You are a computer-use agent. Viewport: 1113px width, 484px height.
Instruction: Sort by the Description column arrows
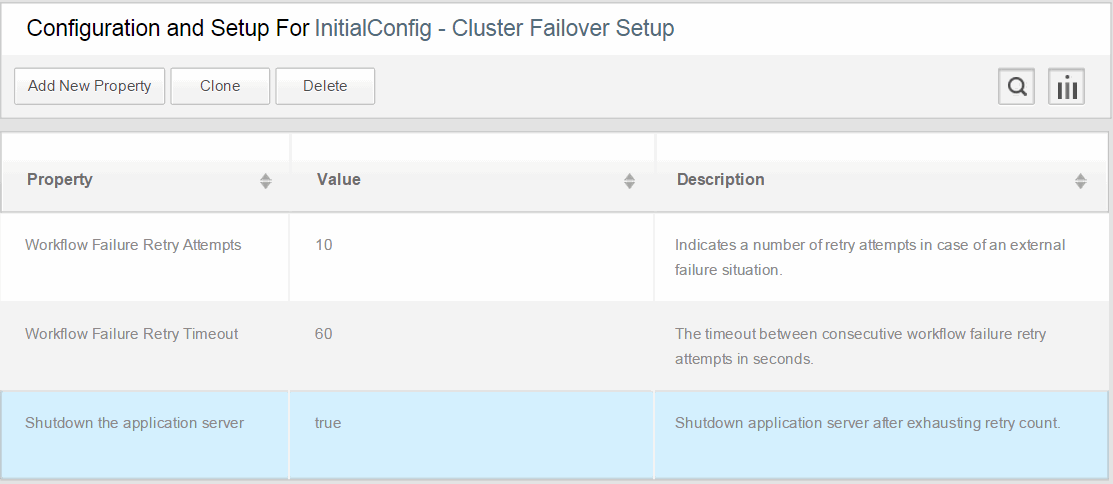1080,180
